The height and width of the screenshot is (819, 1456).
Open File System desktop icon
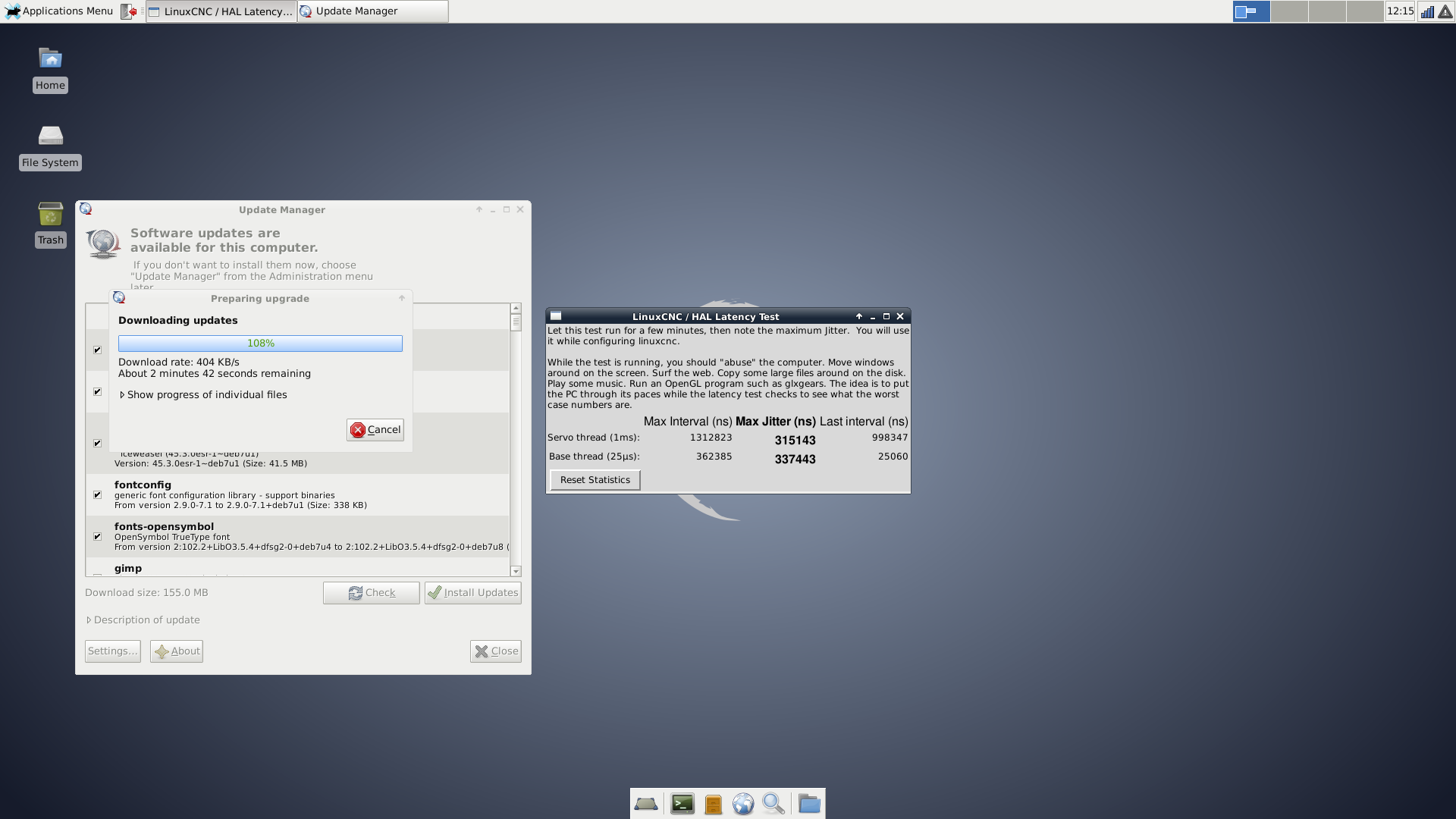click(50, 136)
